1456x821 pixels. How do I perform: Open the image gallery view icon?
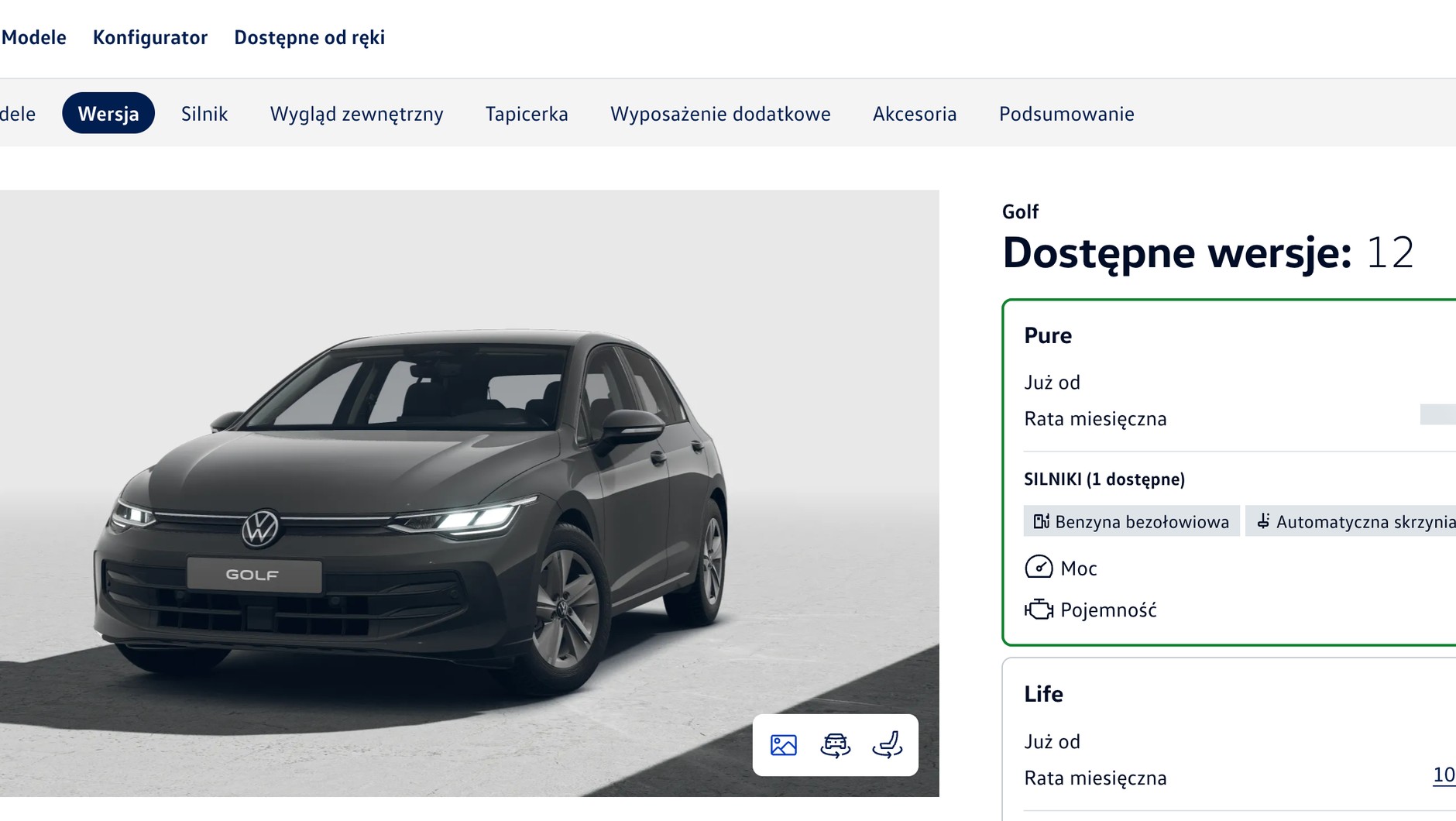[x=783, y=745]
